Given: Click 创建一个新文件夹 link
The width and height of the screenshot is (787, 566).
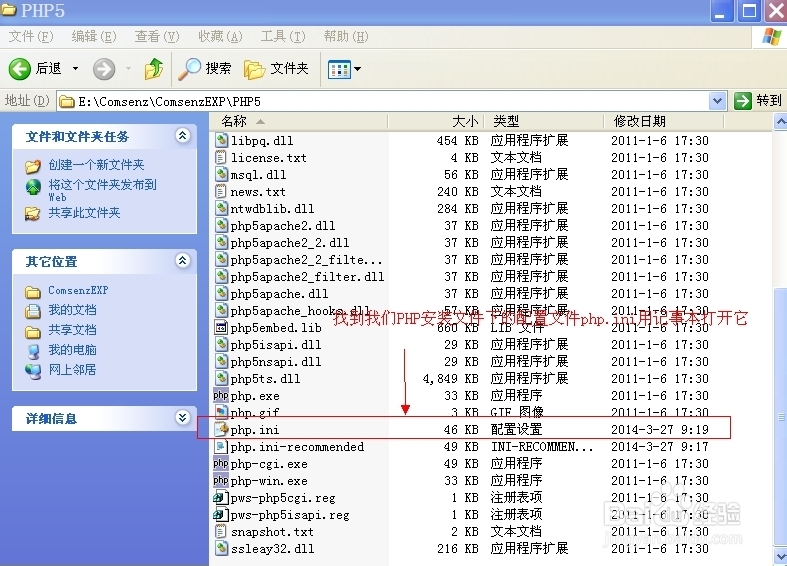Looking at the screenshot, I should (x=96, y=165).
